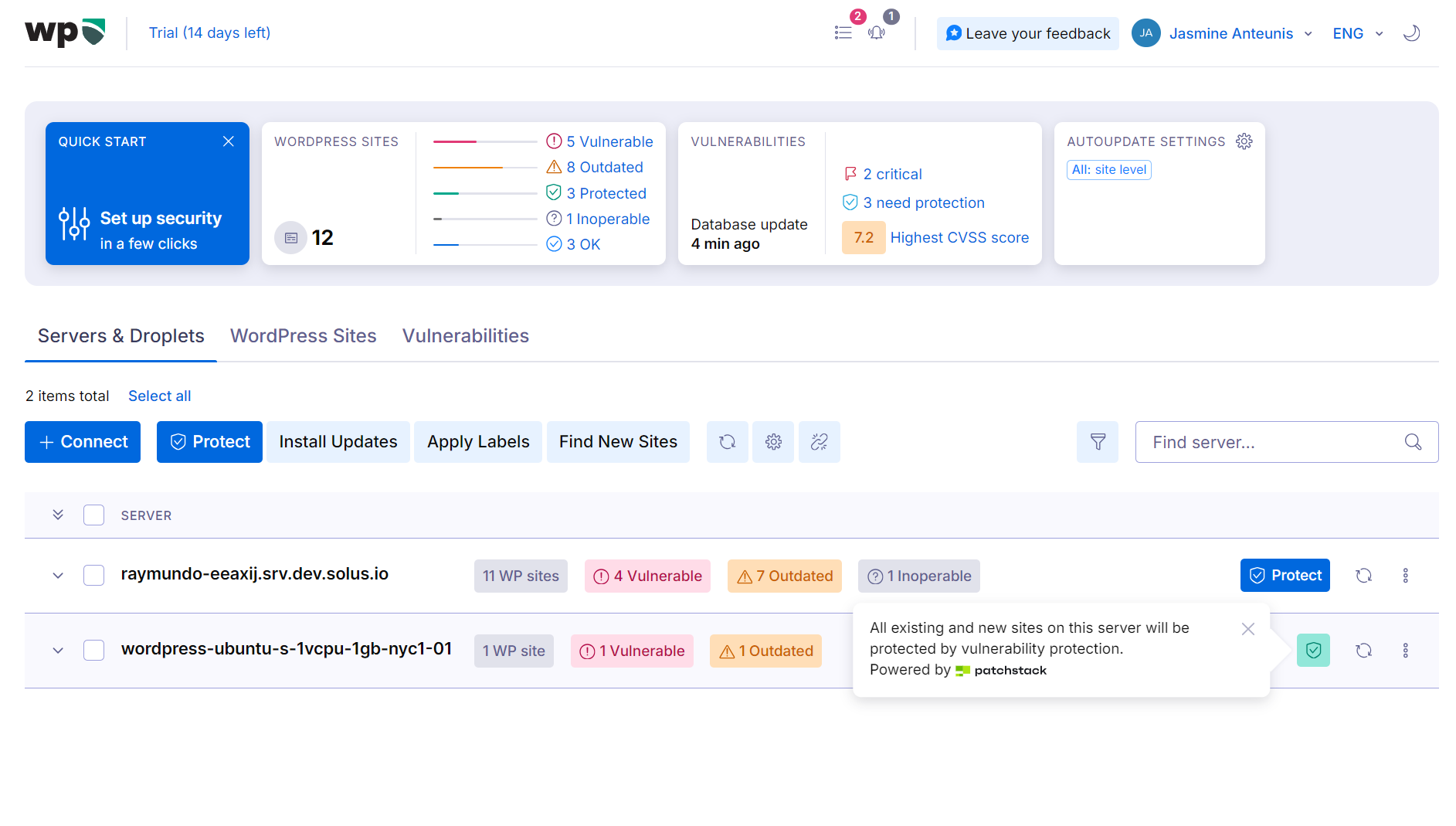Click the toolbar Protect button

209,442
